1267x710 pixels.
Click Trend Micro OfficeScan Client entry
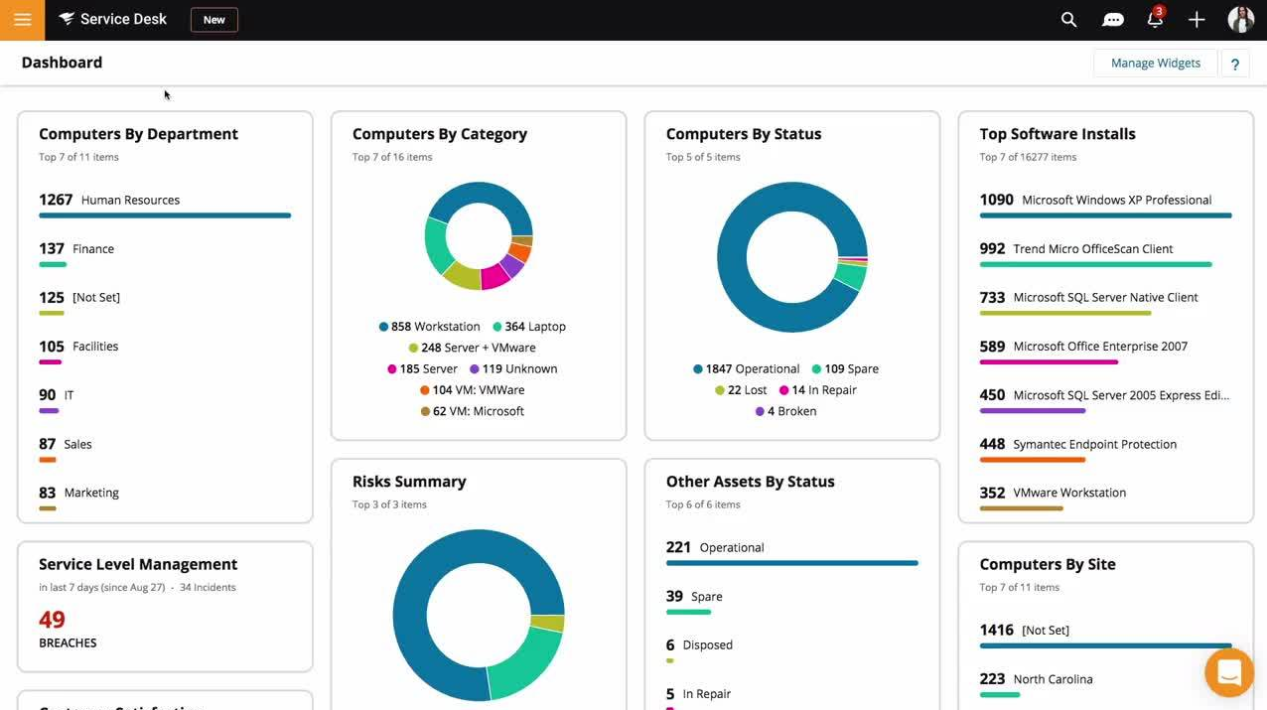(1106, 252)
